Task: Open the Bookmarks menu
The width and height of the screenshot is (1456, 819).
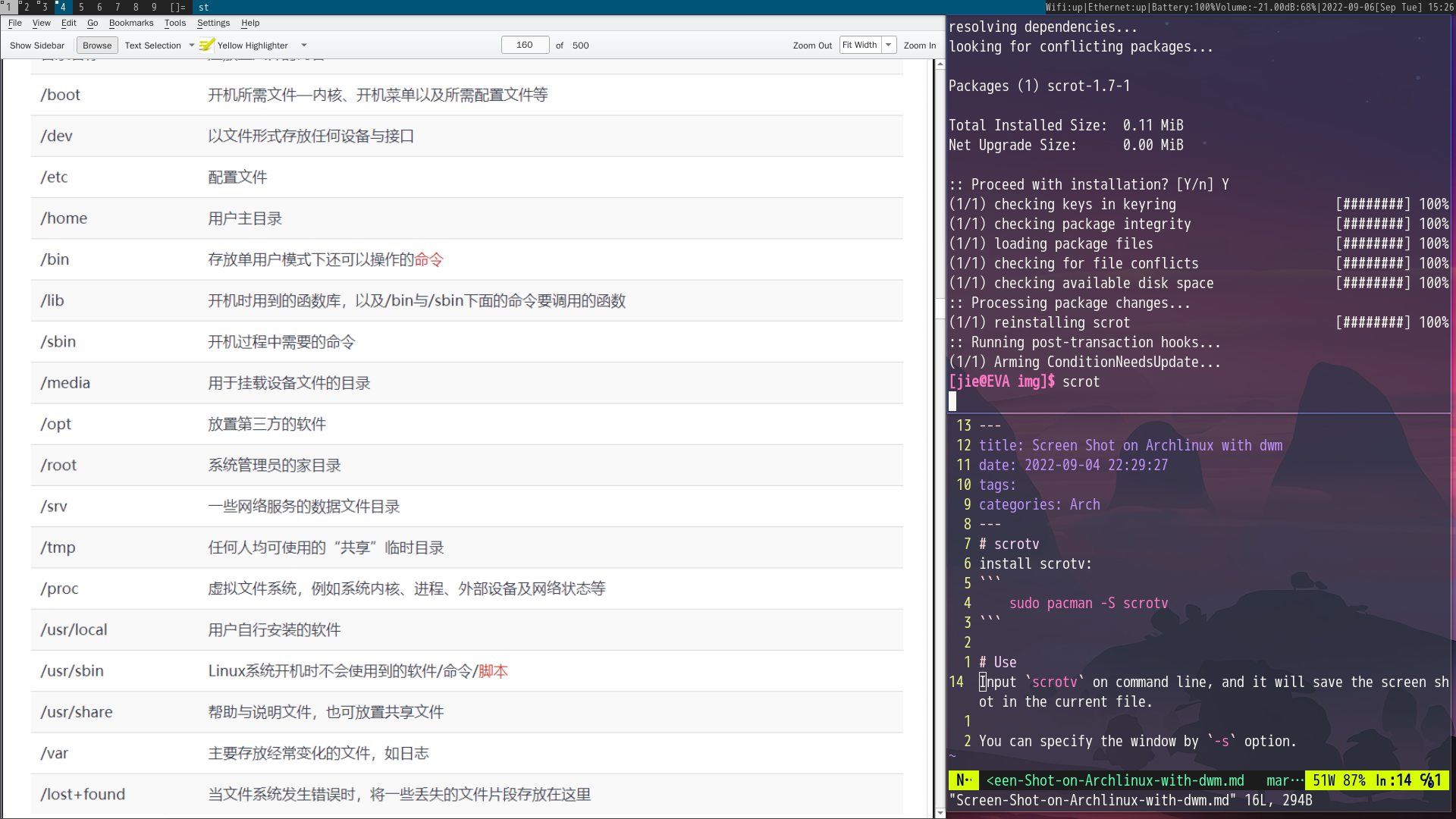Action: [x=131, y=23]
